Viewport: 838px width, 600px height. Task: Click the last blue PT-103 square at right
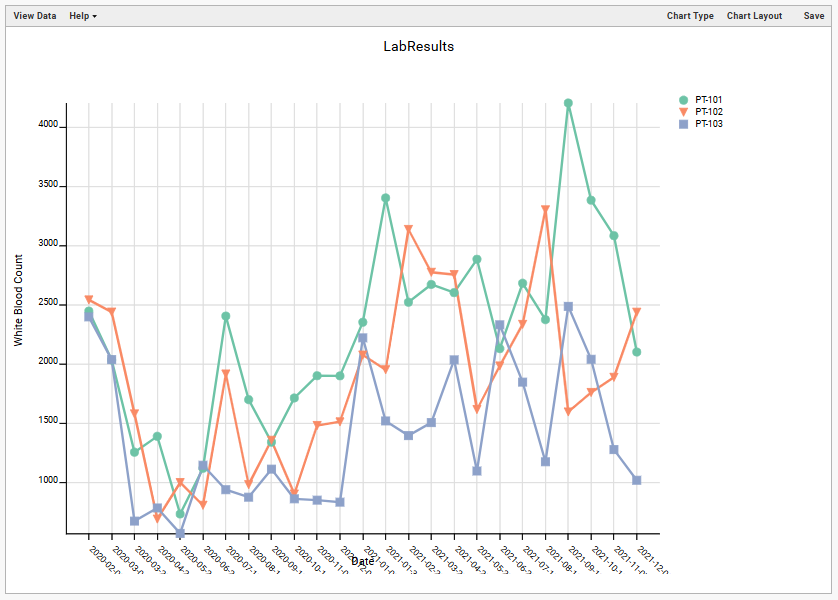pyautogui.click(x=636, y=480)
